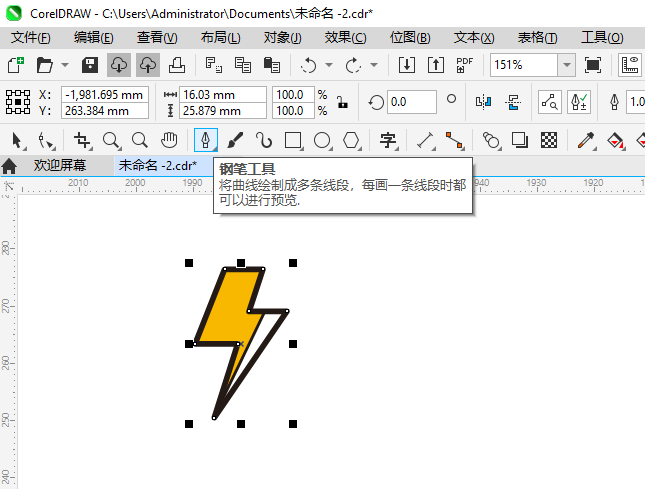Select the Shape tool
This screenshot has width=645, height=489.
pyautogui.click(x=46, y=140)
